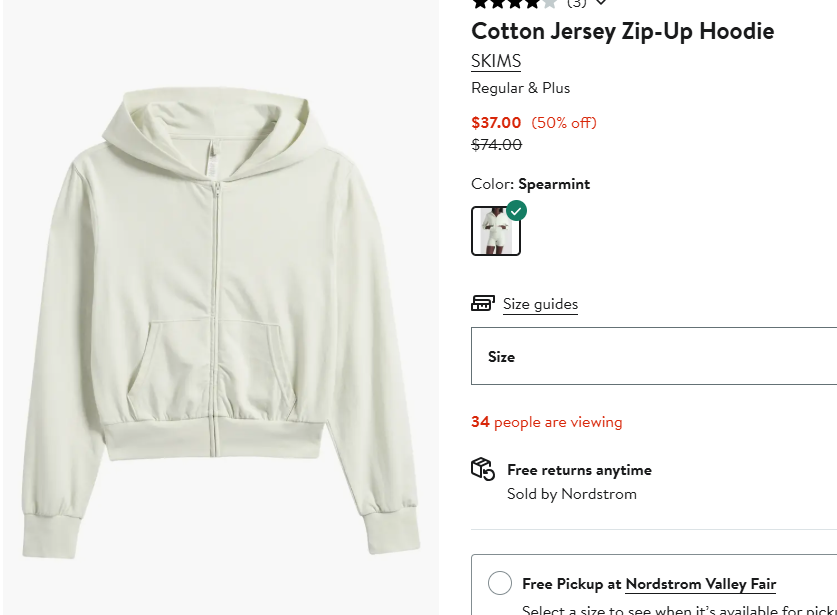This screenshot has height=615, width=837.
Task: Click the green checkmark badge on swatch
Action: pos(516,211)
